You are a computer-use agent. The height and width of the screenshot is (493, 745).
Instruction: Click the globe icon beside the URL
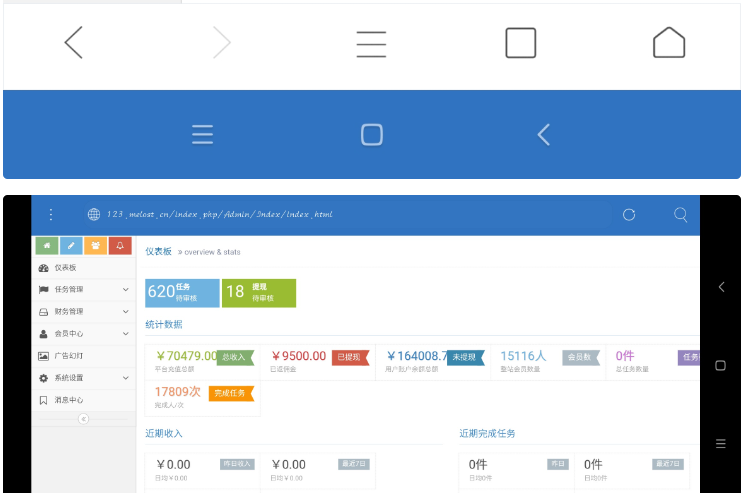[94, 215]
